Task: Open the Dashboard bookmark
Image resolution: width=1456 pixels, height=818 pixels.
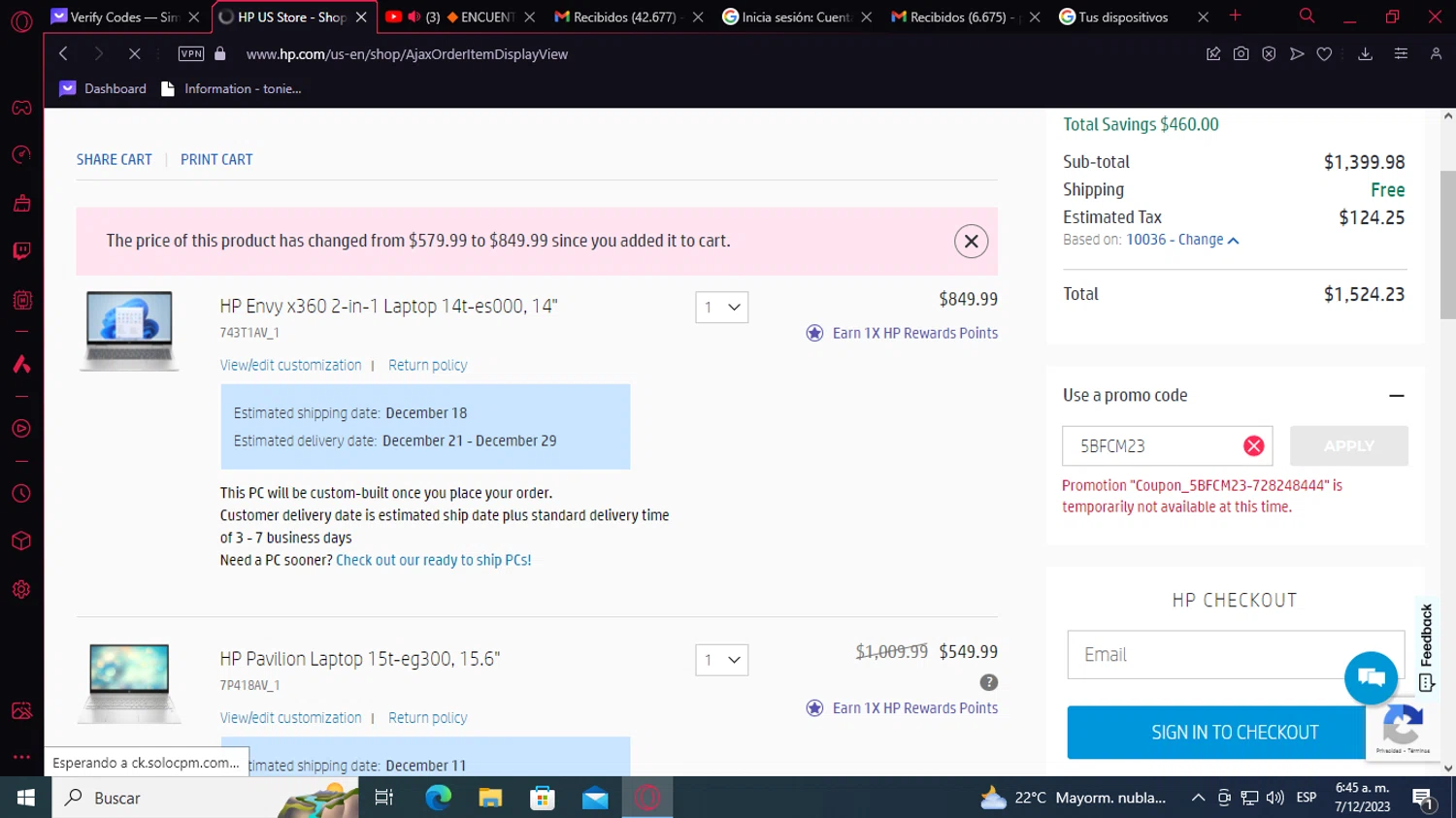Action: (103, 88)
